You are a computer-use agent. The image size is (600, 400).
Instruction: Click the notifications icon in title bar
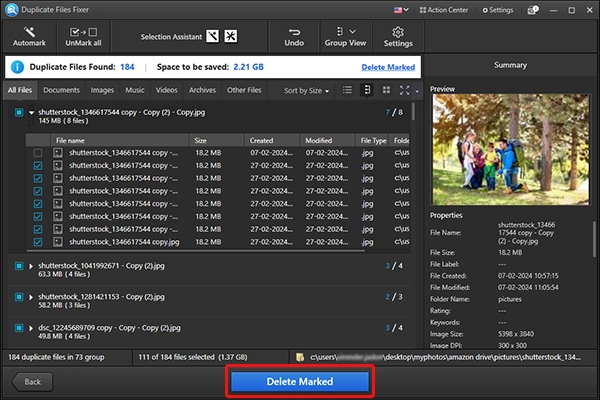[x=533, y=10]
